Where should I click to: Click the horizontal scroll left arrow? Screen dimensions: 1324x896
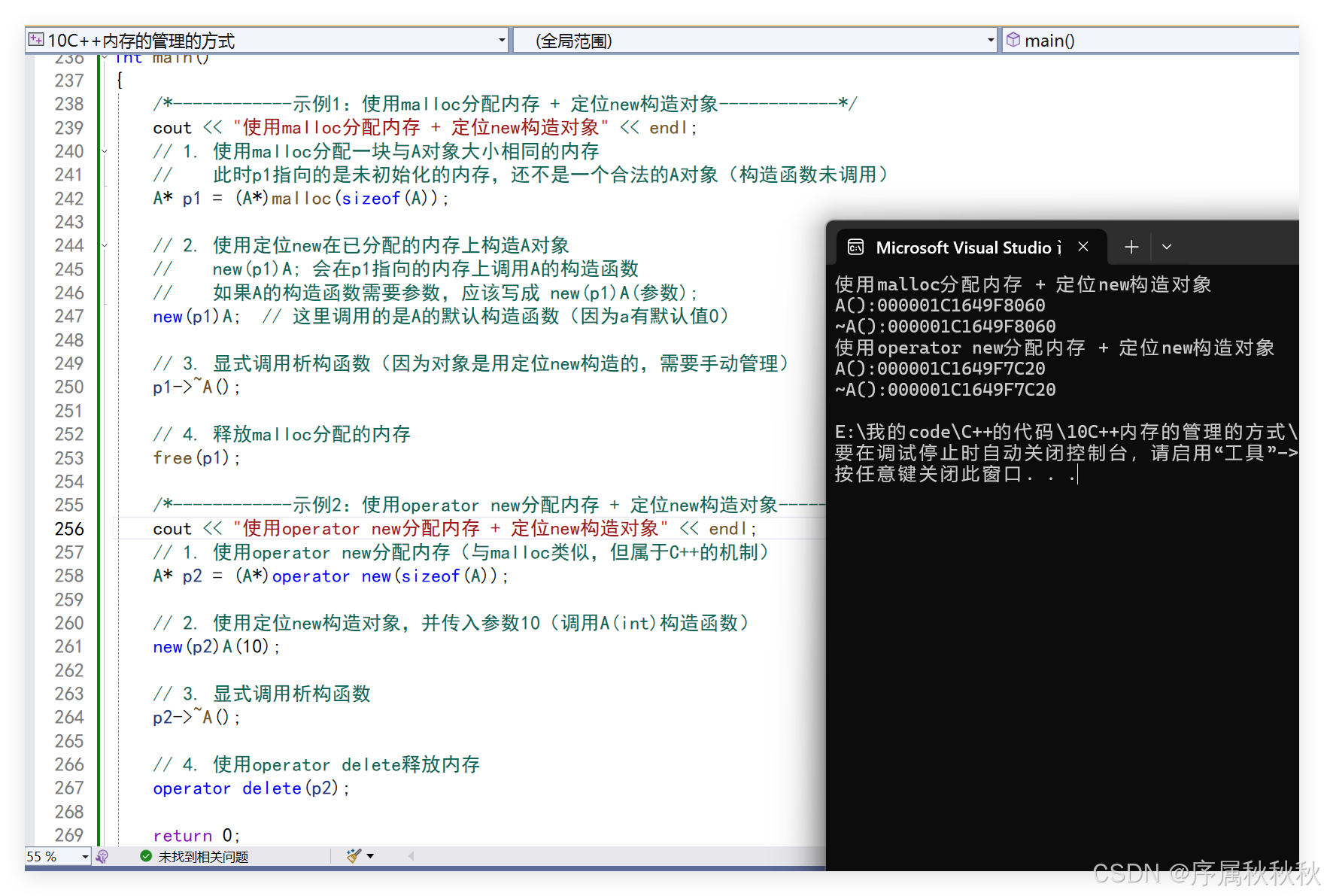click(411, 856)
